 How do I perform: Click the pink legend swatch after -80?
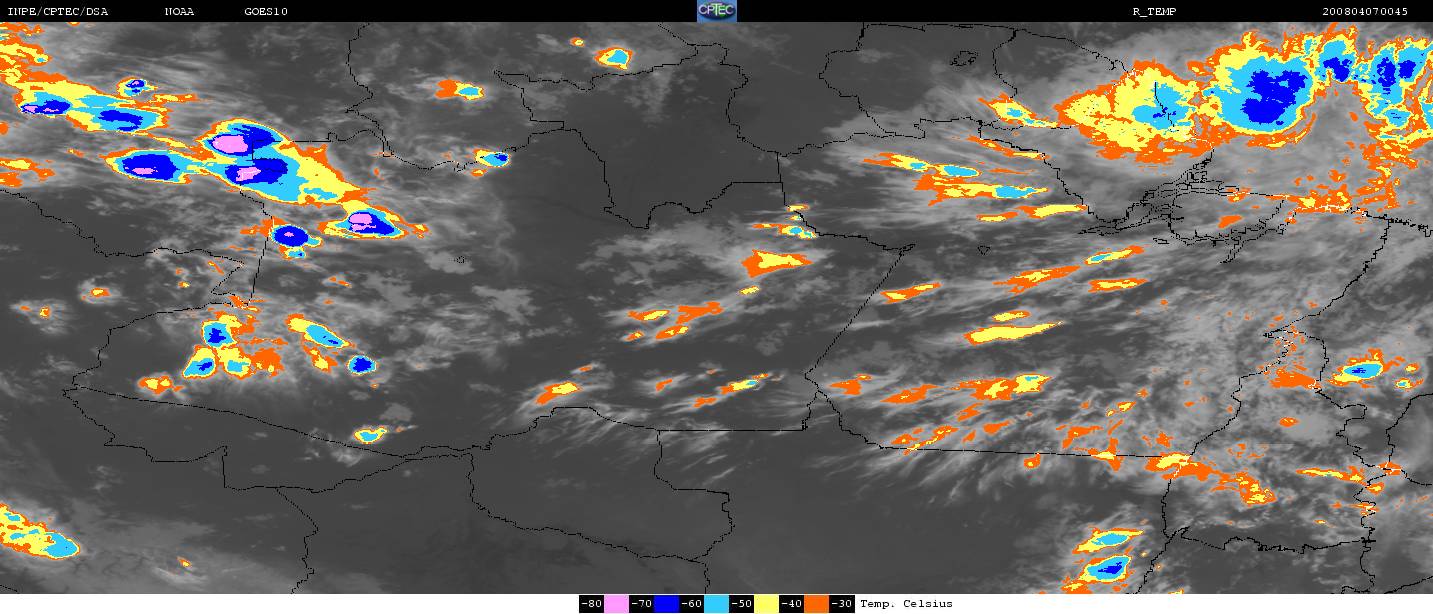(617, 604)
